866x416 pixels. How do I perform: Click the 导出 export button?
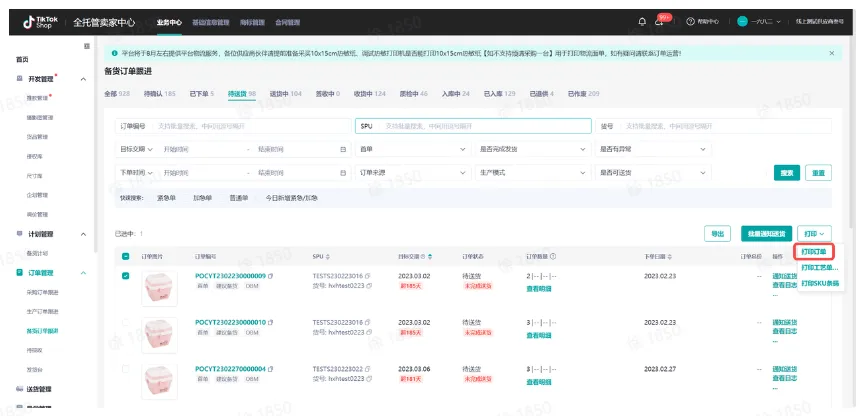coord(717,234)
